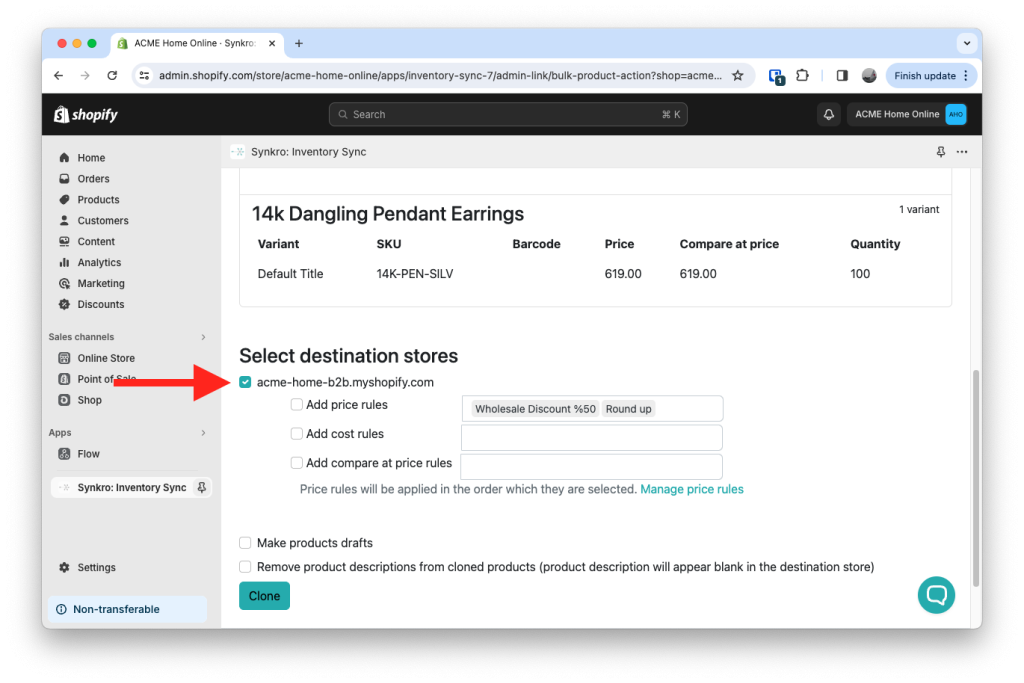Open the three-dot menu on Synkro page header
1024x683 pixels.
(x=963, y=151)
